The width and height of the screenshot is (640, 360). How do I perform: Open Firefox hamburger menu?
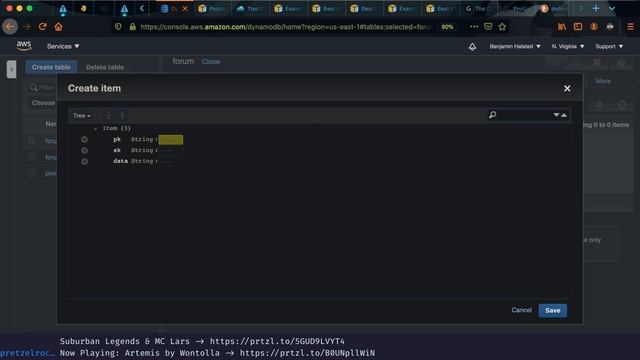tap(630, 27)
